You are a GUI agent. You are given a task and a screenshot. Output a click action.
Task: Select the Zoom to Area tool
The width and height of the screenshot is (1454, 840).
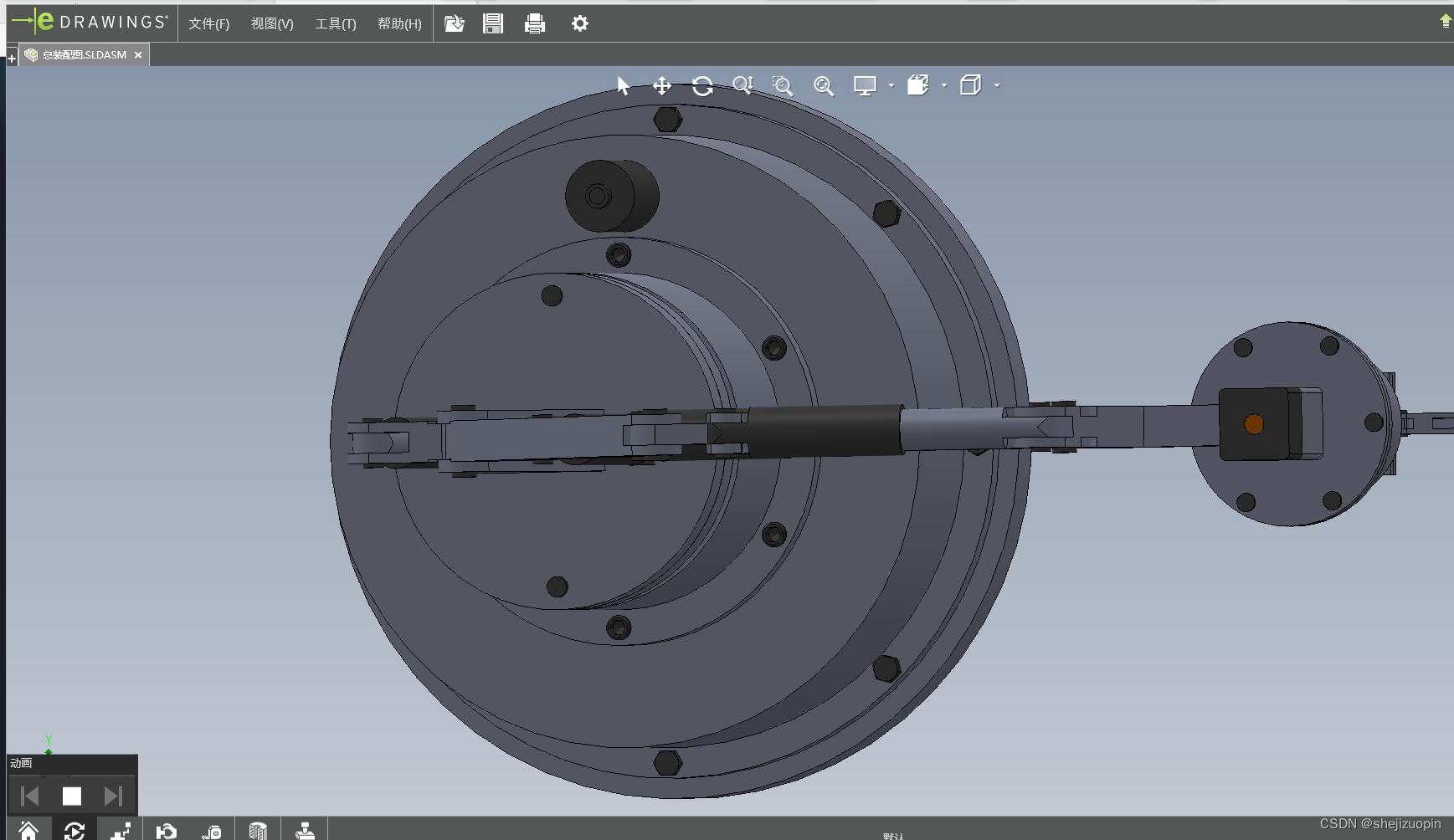[783, 85]
